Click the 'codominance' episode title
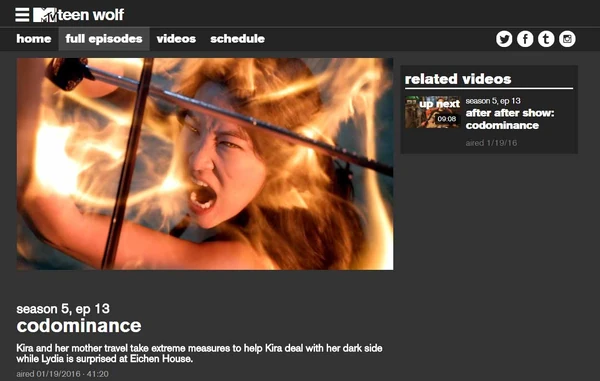 coord(79,326)
